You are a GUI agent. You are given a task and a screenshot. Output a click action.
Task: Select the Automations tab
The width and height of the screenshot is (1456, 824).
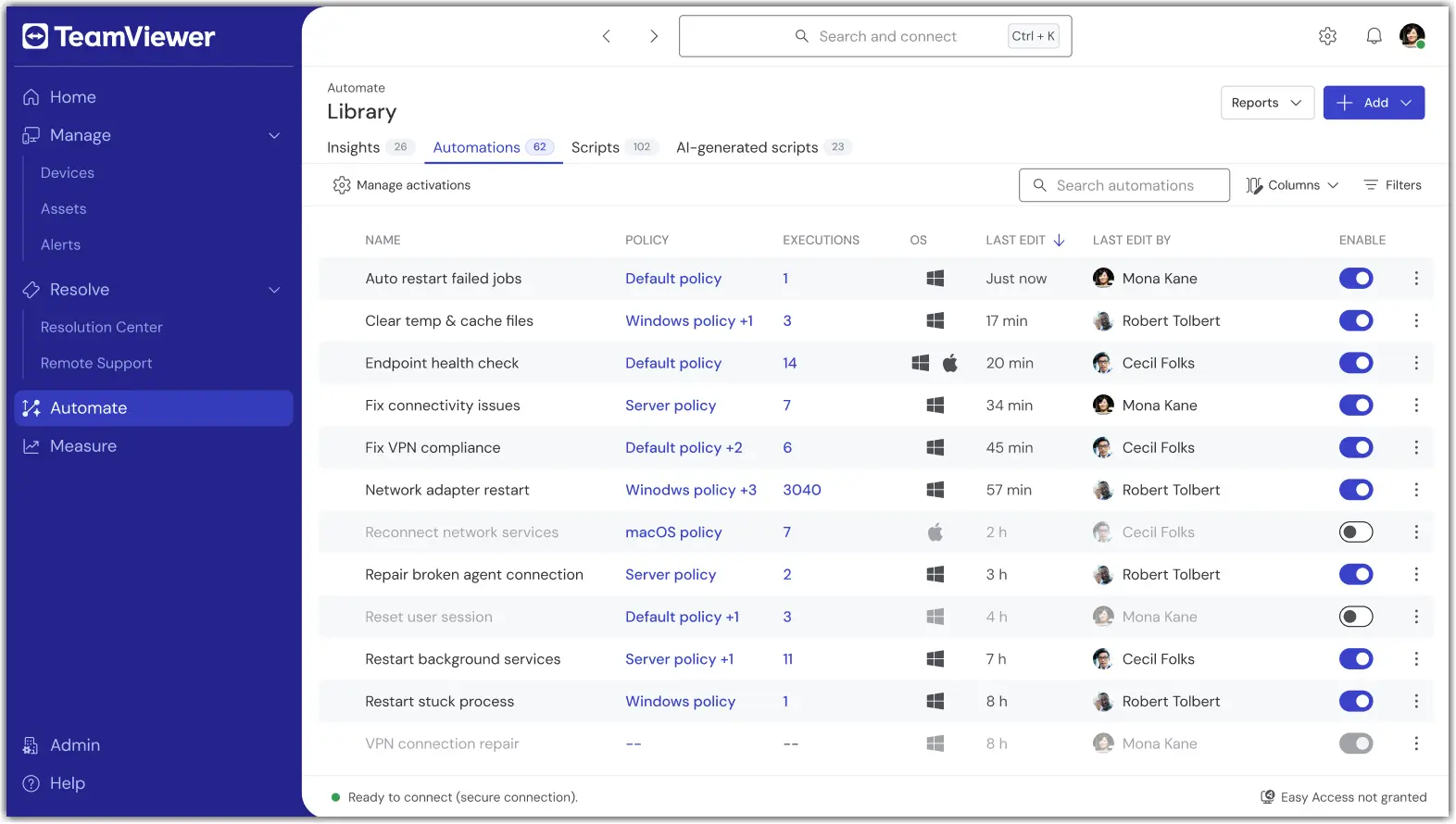coord(494,147)
